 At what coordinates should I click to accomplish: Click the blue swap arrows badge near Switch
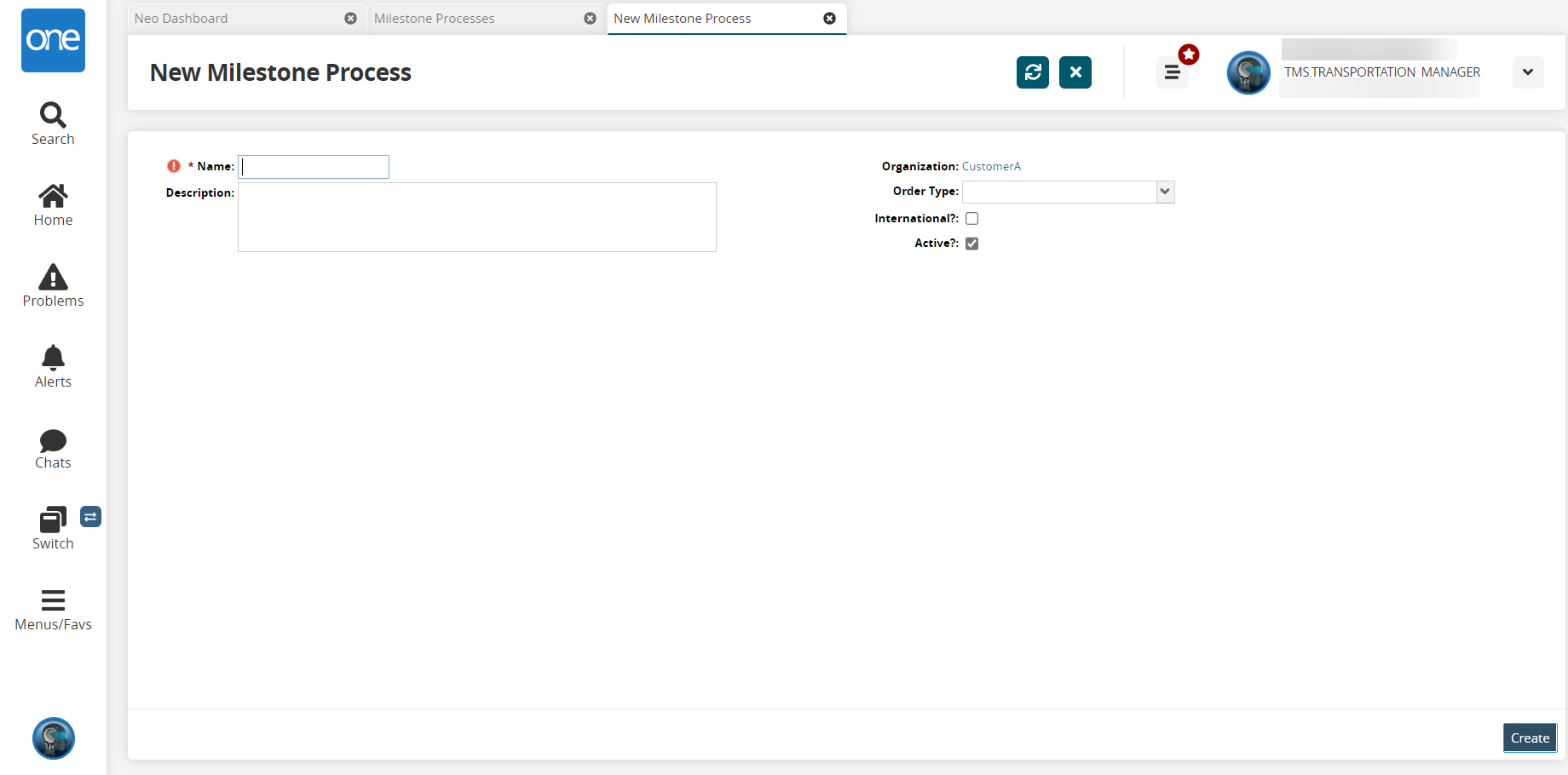90,516
